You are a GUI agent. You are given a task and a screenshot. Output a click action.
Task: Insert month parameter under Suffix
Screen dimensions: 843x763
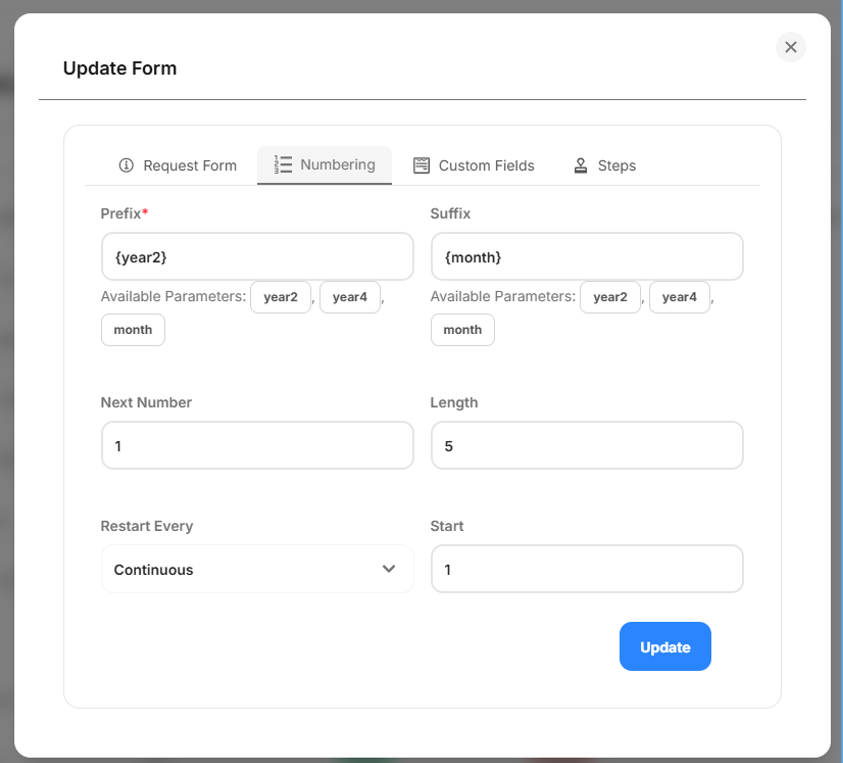point(462,330)
